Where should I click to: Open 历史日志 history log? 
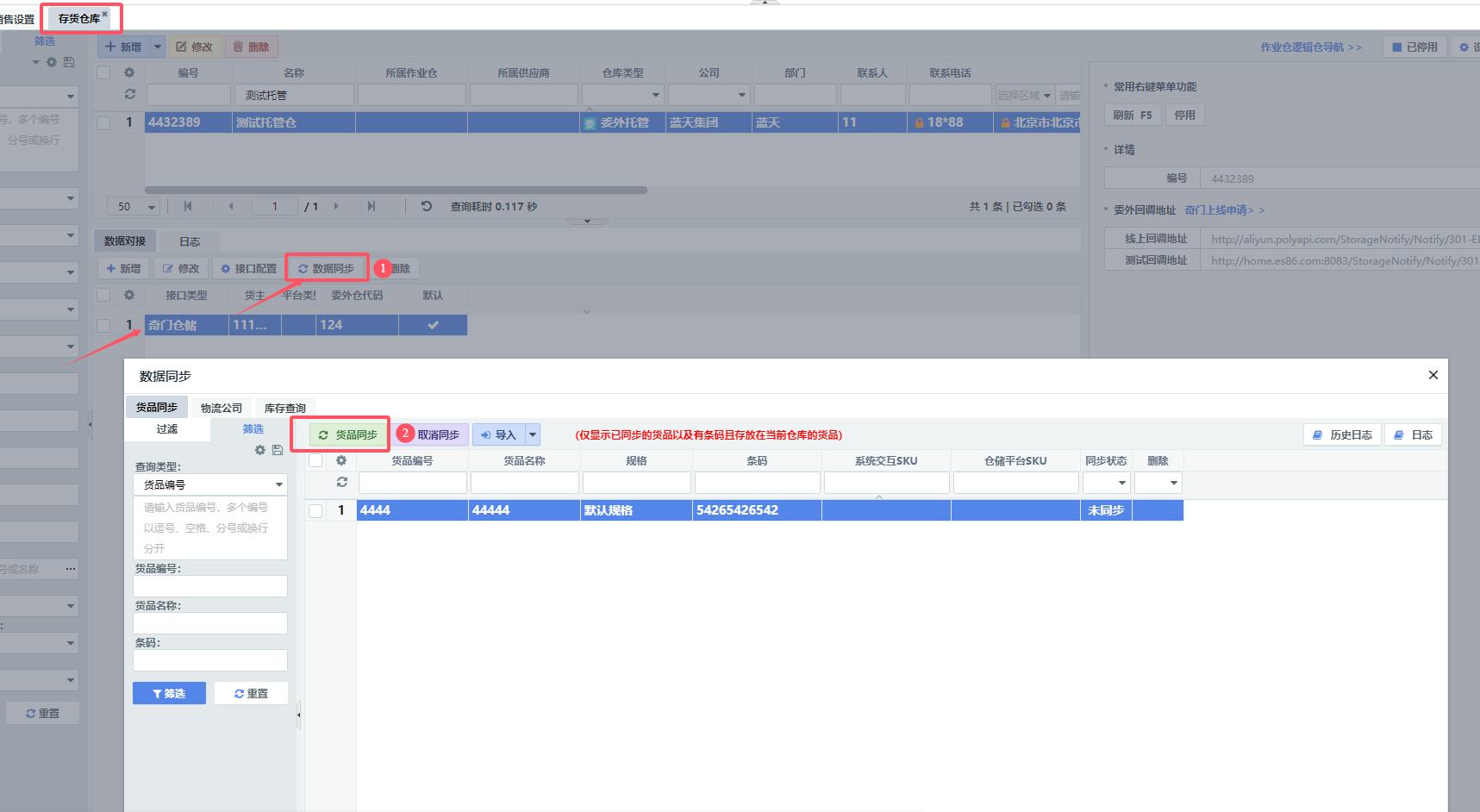tap(1342, 435)
